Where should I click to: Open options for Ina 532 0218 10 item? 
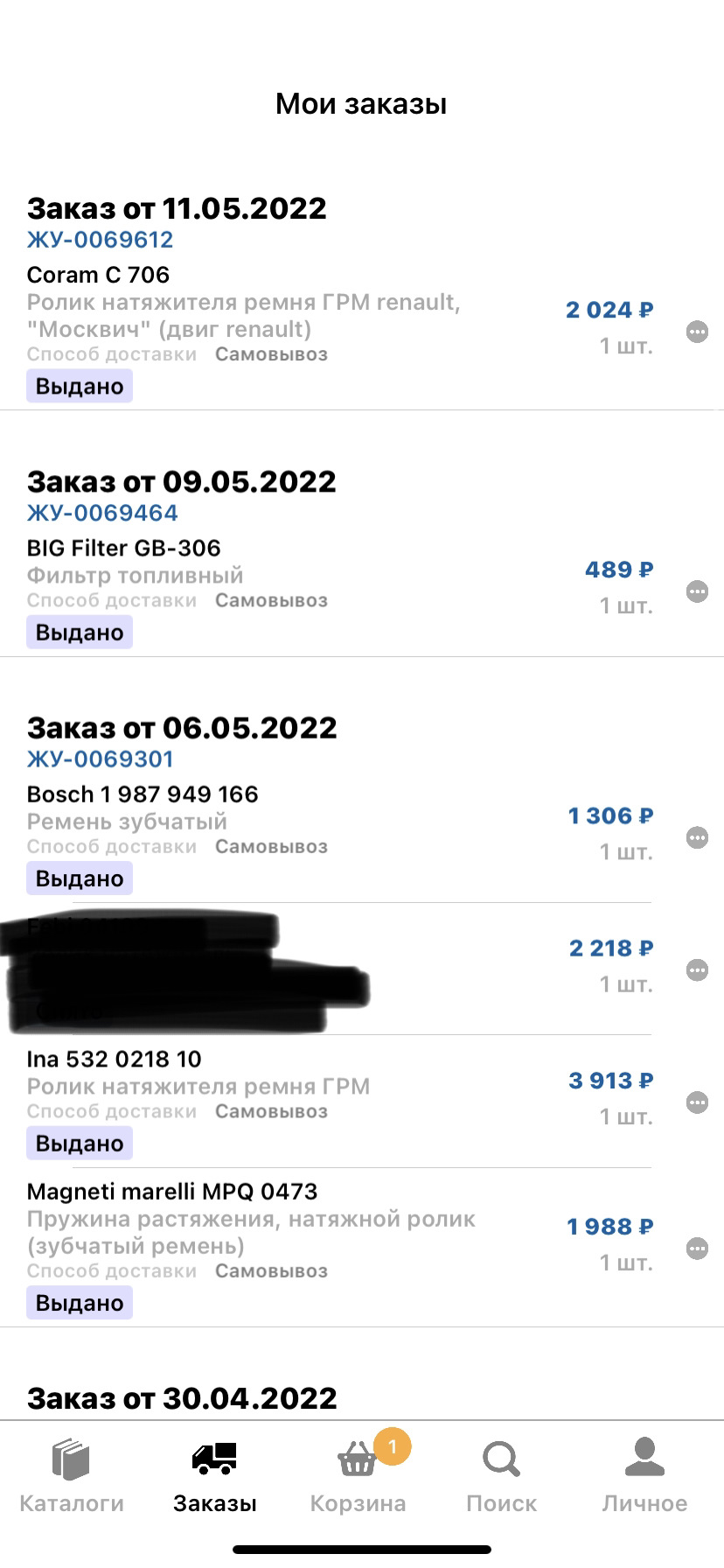coord(697,1102)
